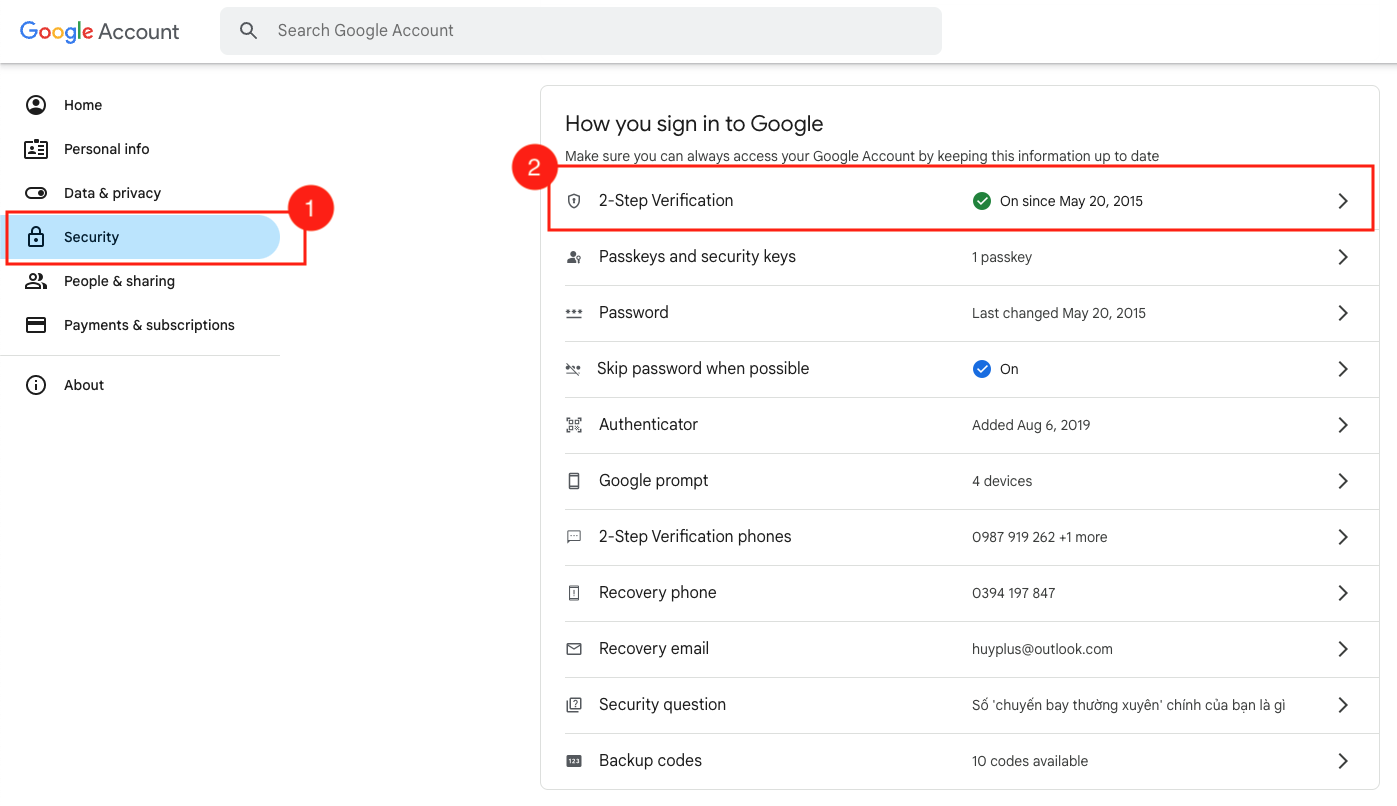This screenshot has width=1397, height=806.
Task: Click the Backup codes 123 icon
Action: click(x=574, y=761)
